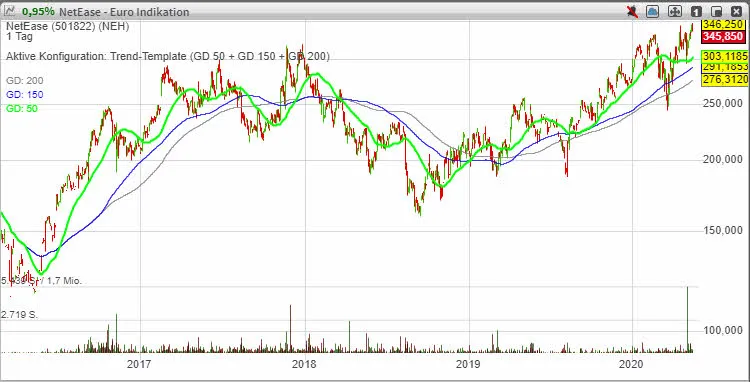750x382 pixels.
Task: Click the 2018 year label on time axis
Action: pos(304,365)
